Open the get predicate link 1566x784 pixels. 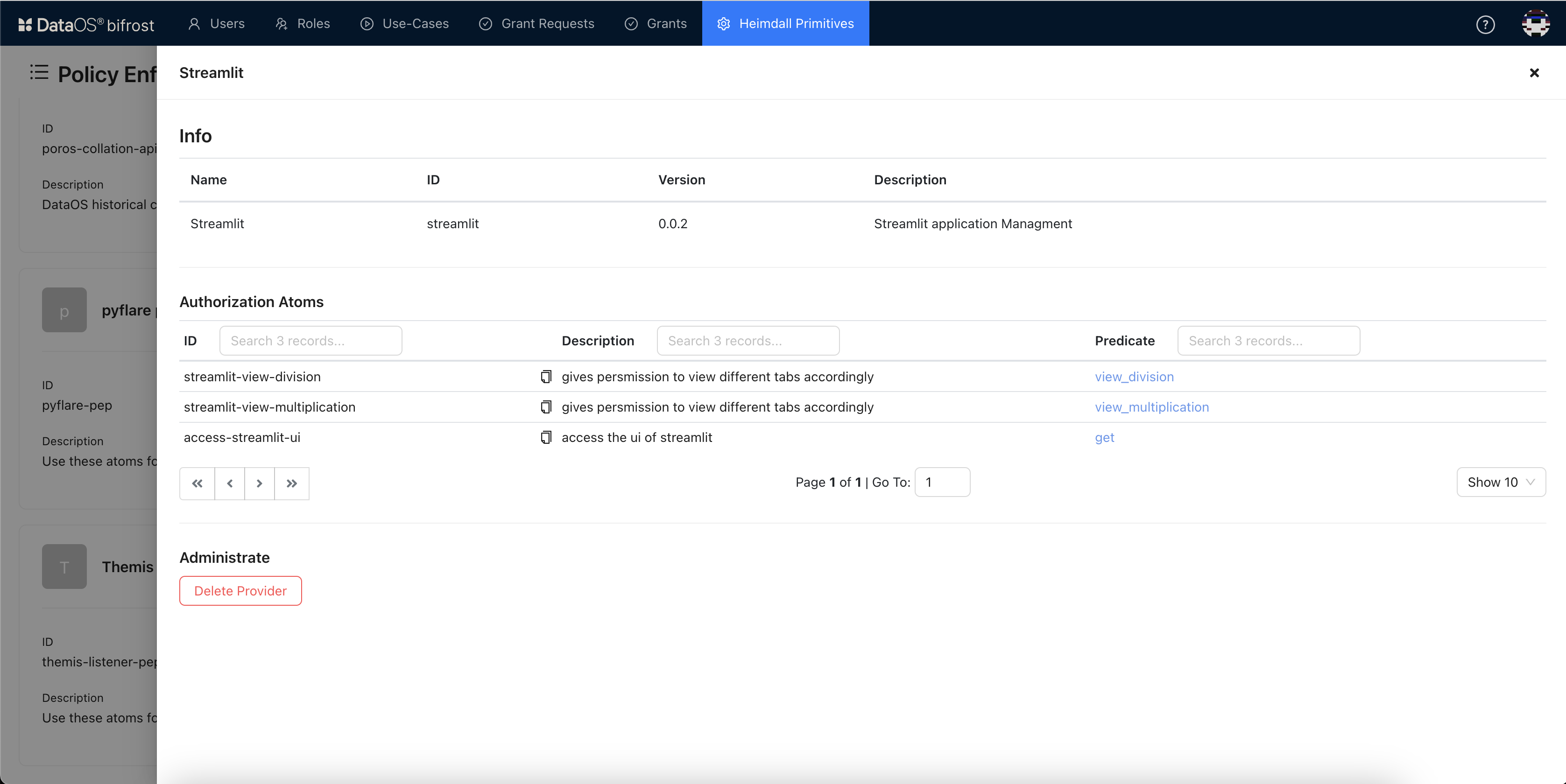click(x=1105, y=438)
